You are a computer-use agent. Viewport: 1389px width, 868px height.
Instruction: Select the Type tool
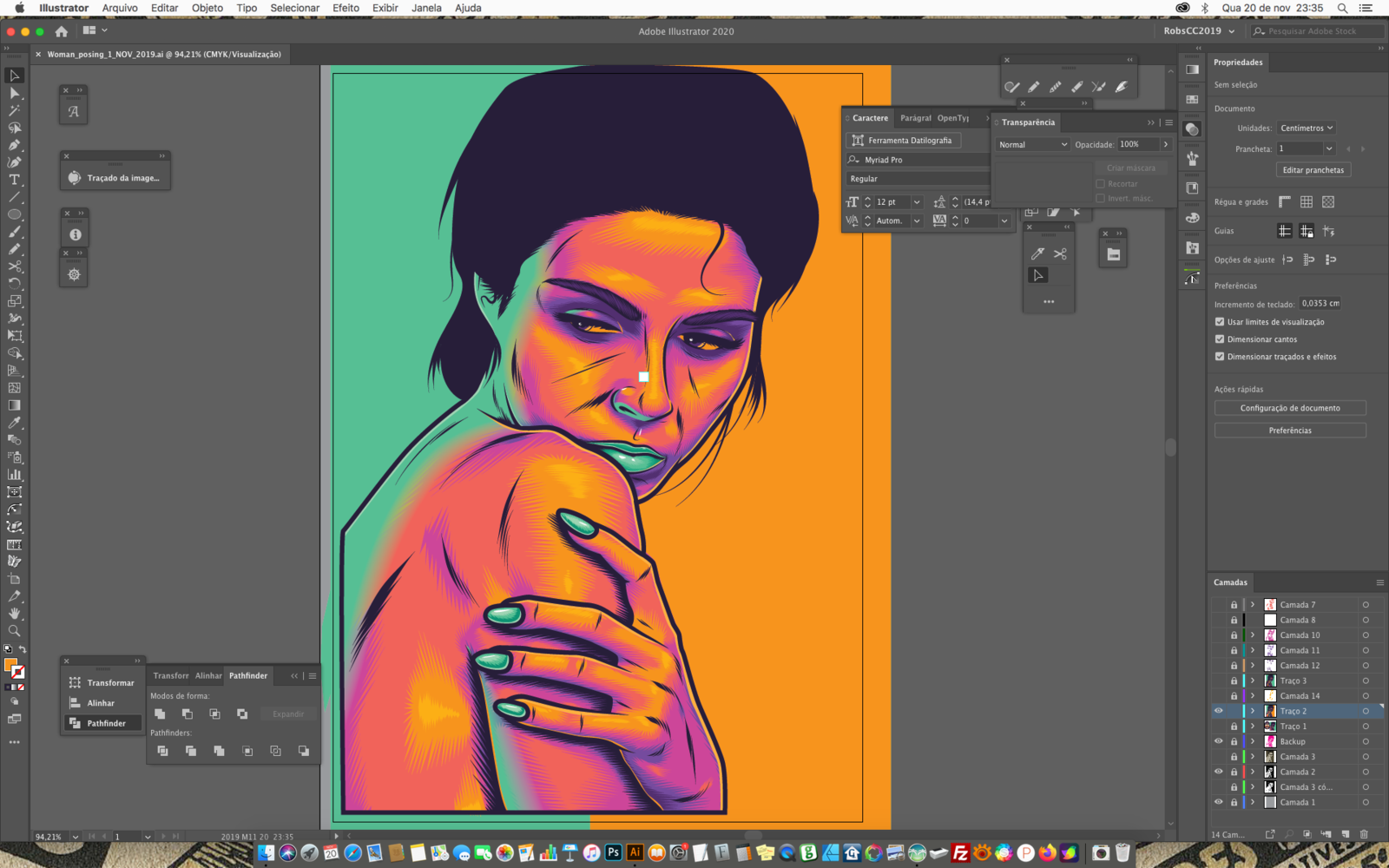pos(15,180)
